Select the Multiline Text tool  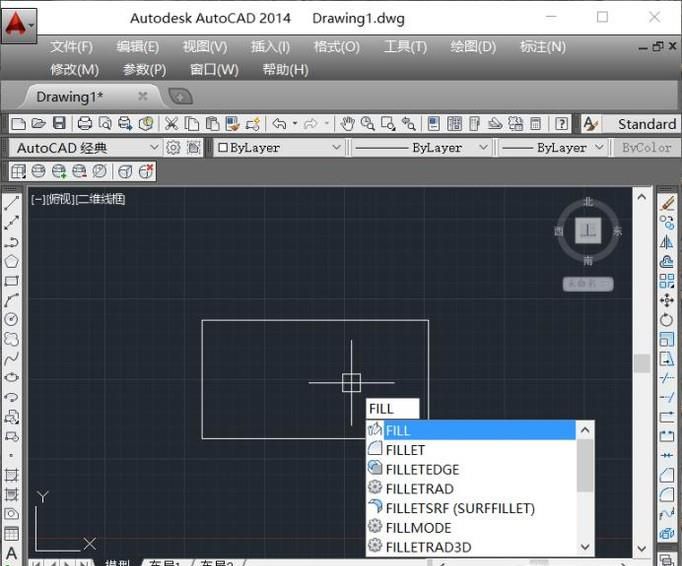coord(11,553)
